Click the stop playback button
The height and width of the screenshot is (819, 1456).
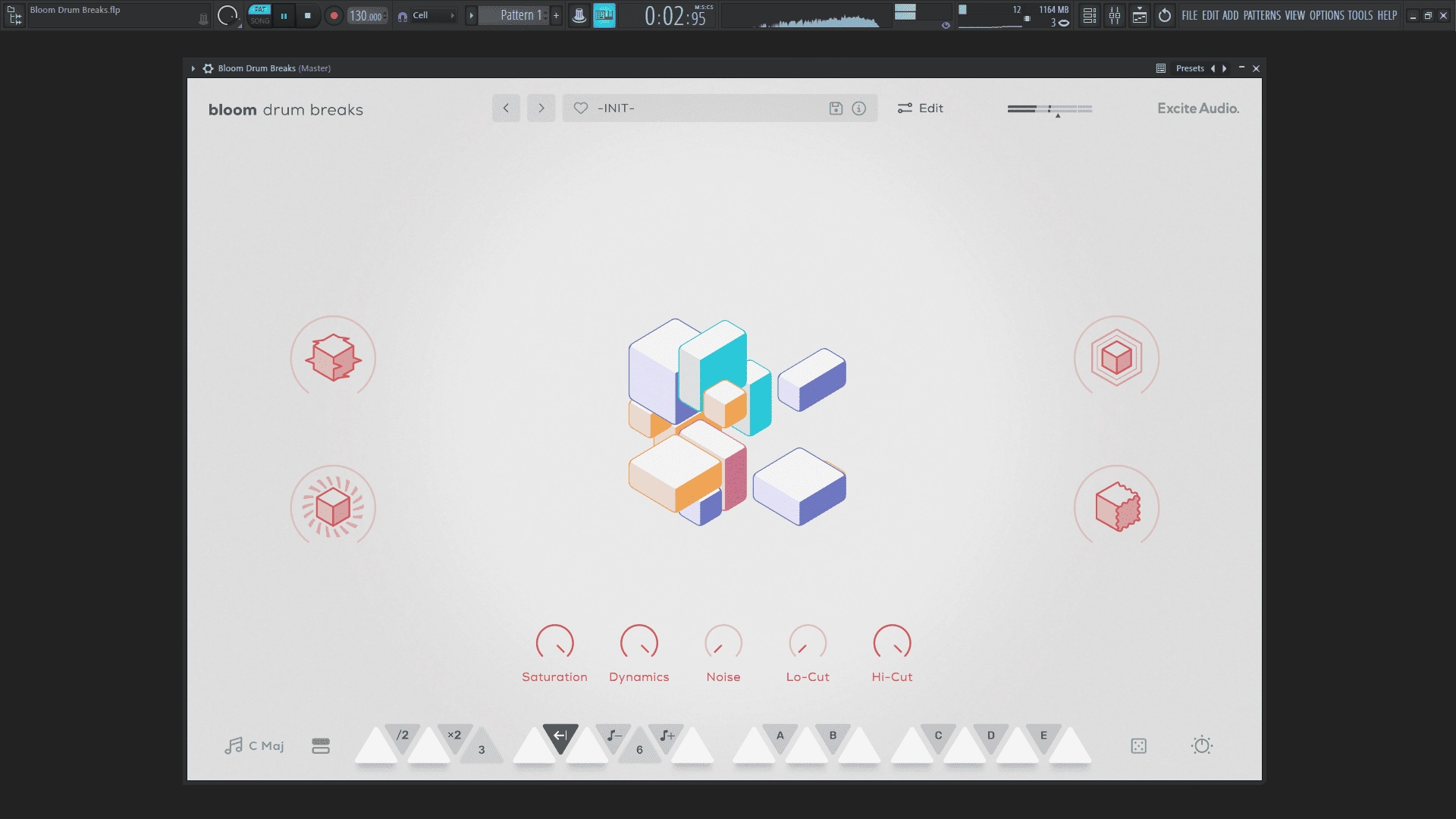click(x=307, y=15)
